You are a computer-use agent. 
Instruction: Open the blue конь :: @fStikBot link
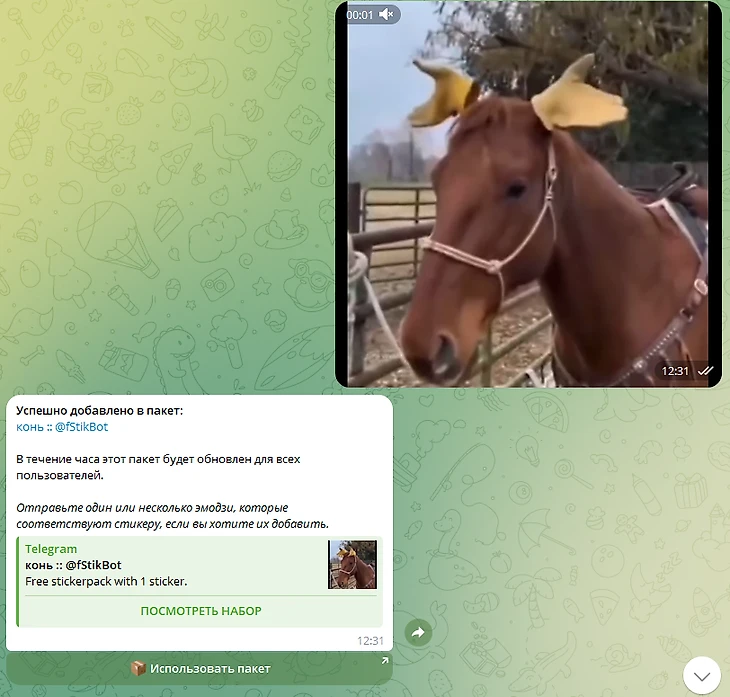click(62, 426)
